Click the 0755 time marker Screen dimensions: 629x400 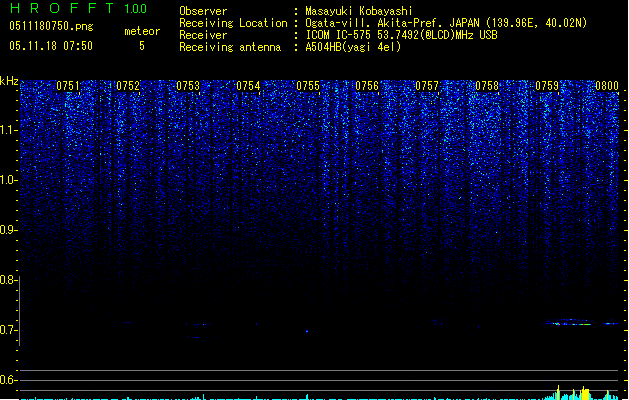[308, 86]
